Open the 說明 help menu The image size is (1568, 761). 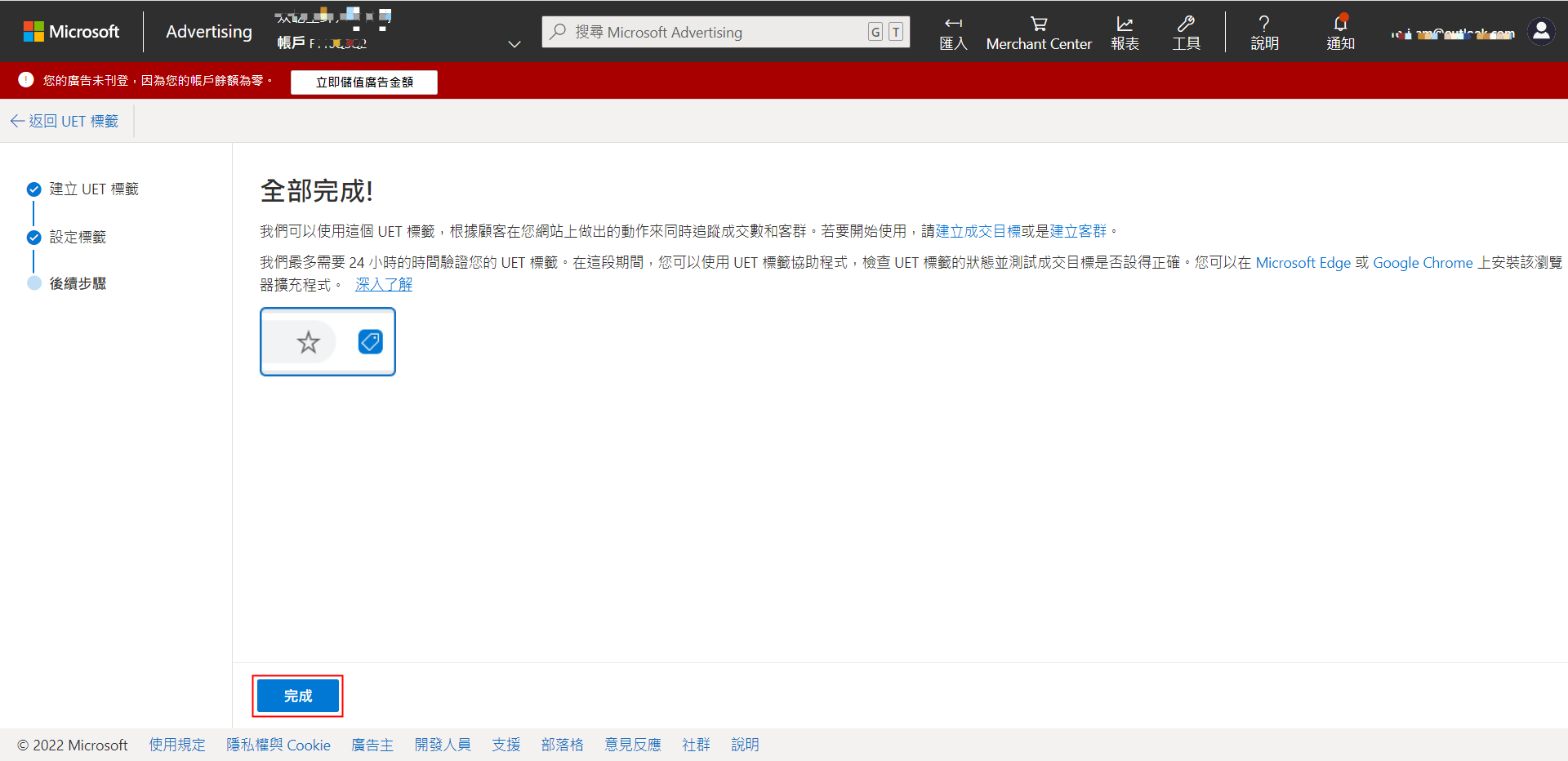[1264, 33]
